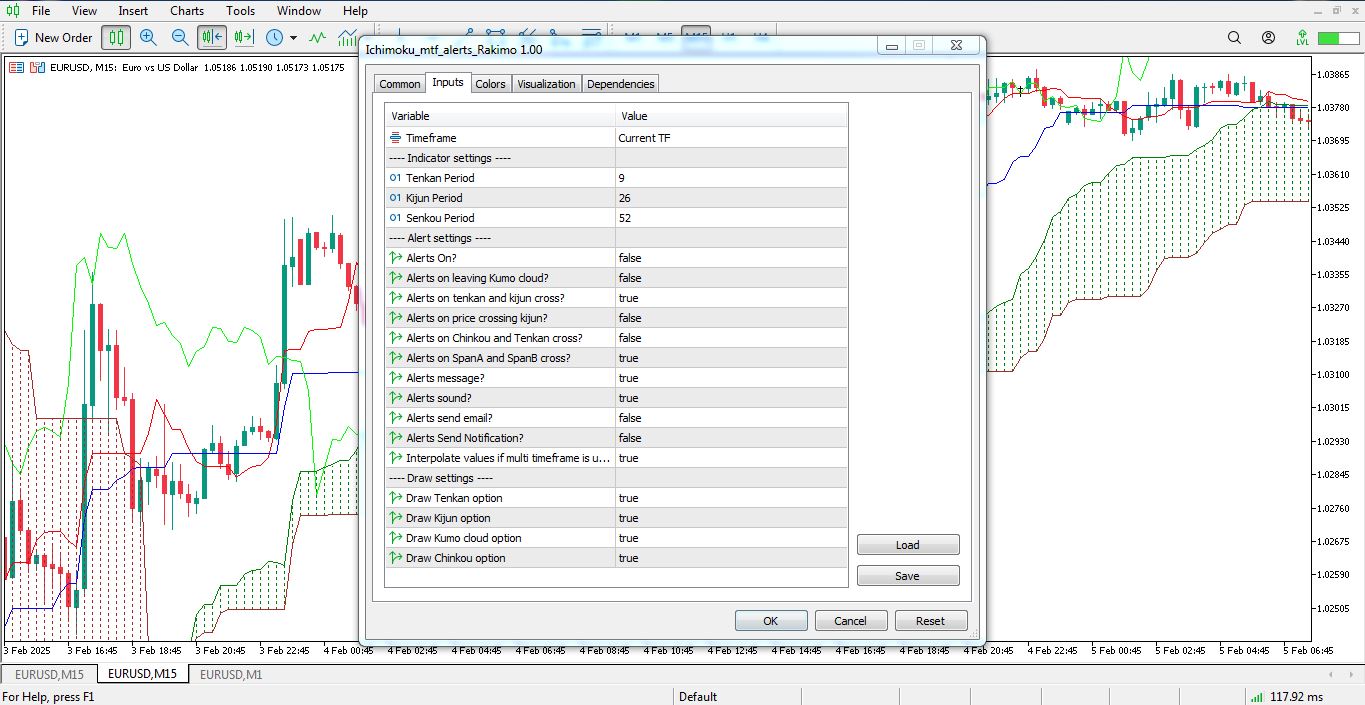
Task: Select the Tenkan Period value 9
Action: pos(731,178)
